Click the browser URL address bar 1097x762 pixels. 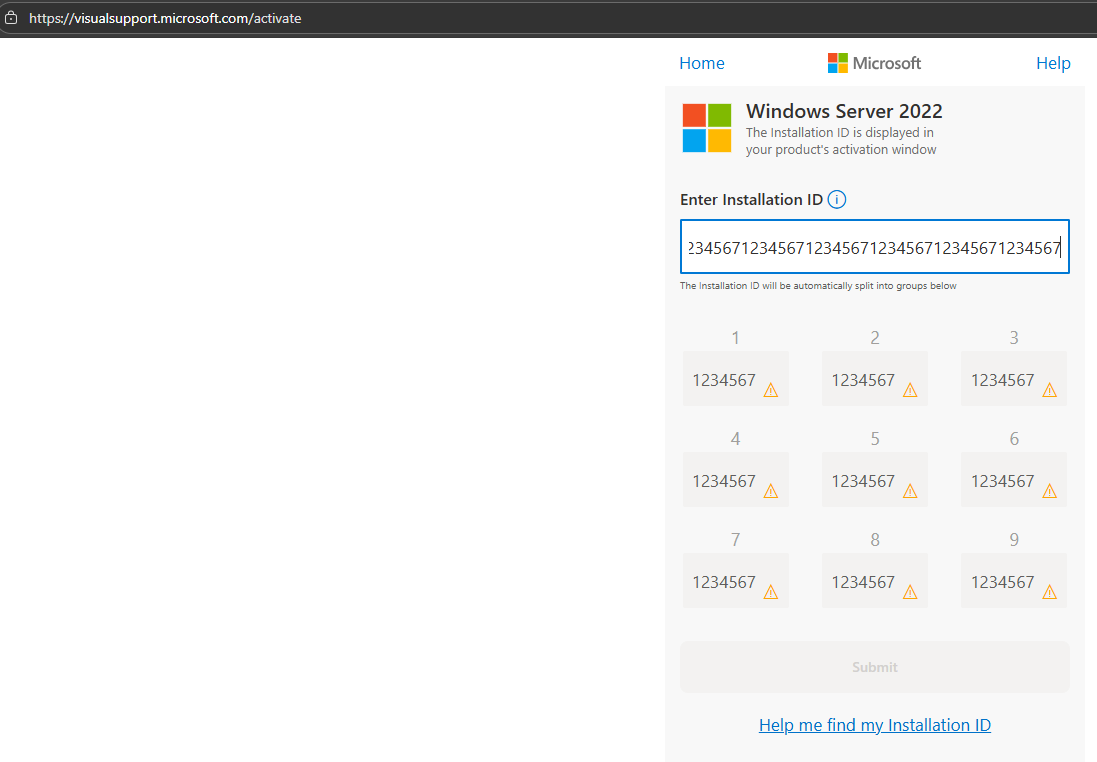coord(548,18)
